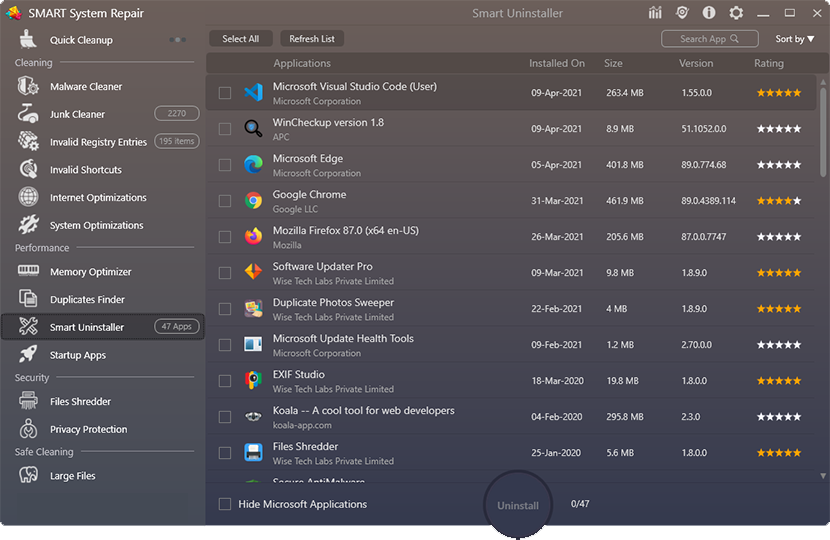
Task: Click the Mozilla Firefox app icon
Action: [254, 236]
